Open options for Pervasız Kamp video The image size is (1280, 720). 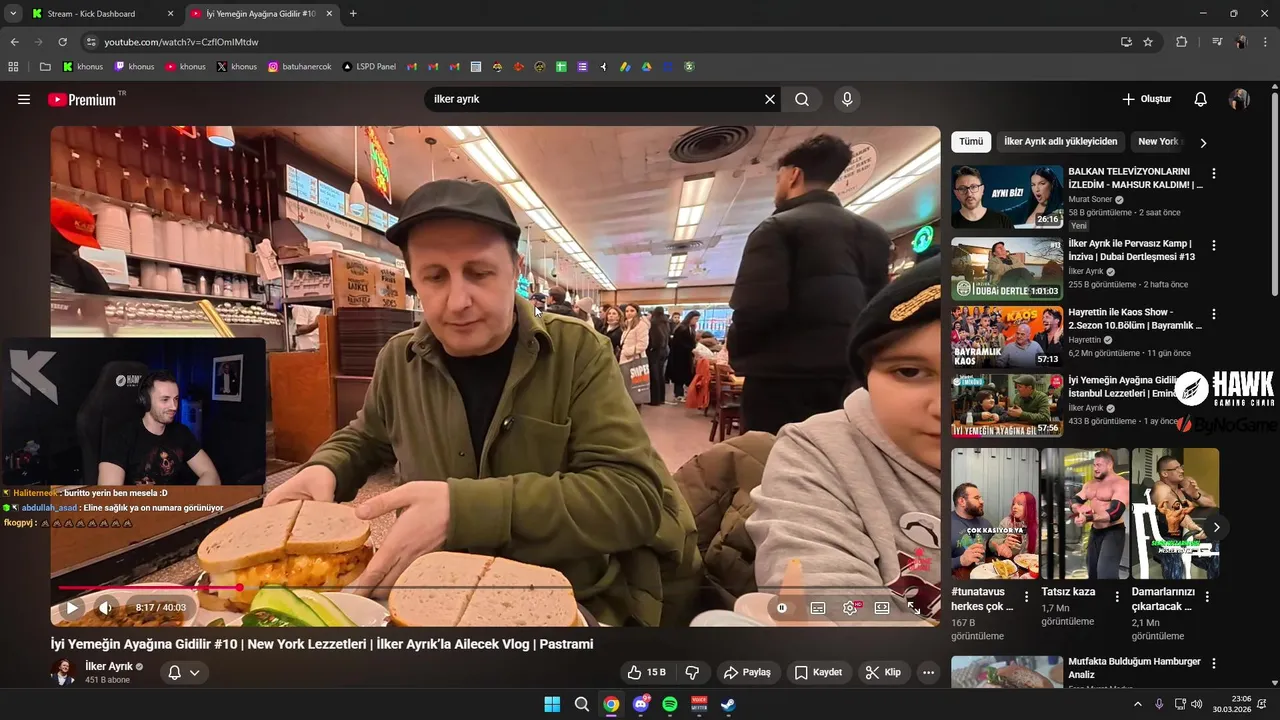[x=1214, y=245]
